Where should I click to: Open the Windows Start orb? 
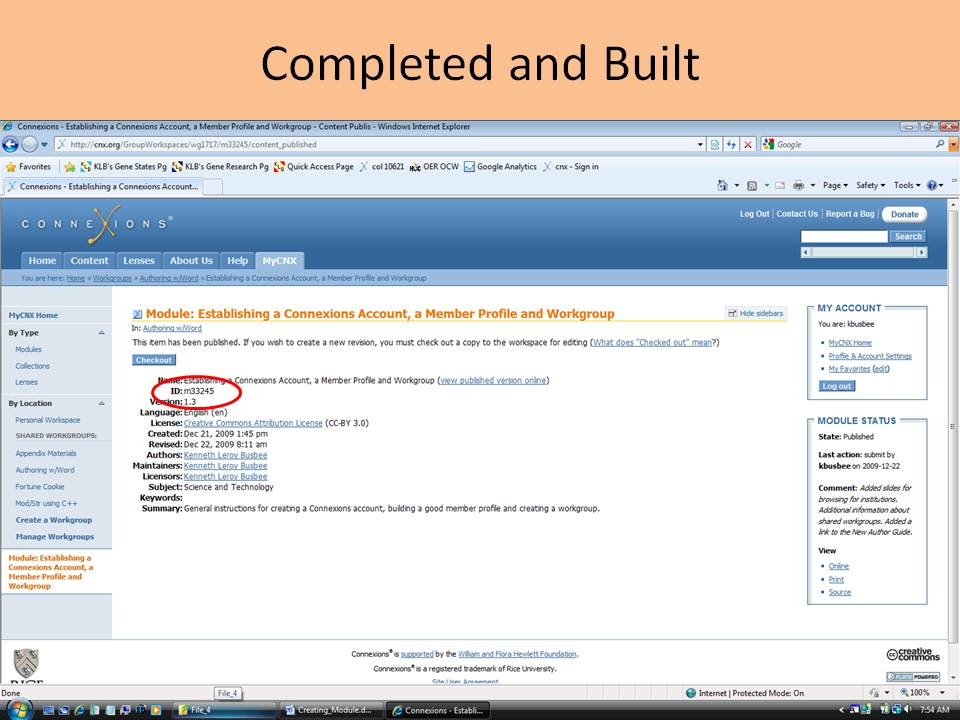click(18, 710)
